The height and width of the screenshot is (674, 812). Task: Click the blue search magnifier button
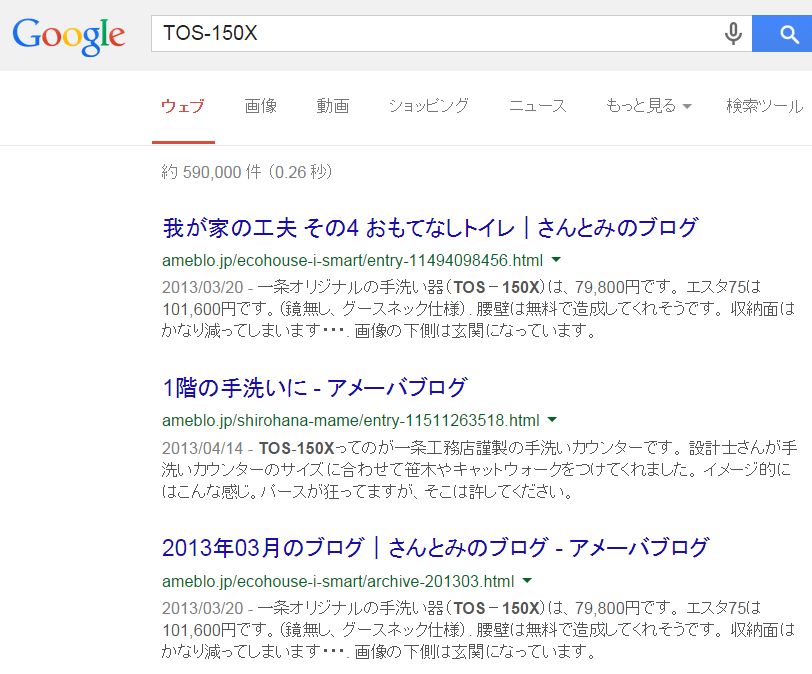coord(782,34)
